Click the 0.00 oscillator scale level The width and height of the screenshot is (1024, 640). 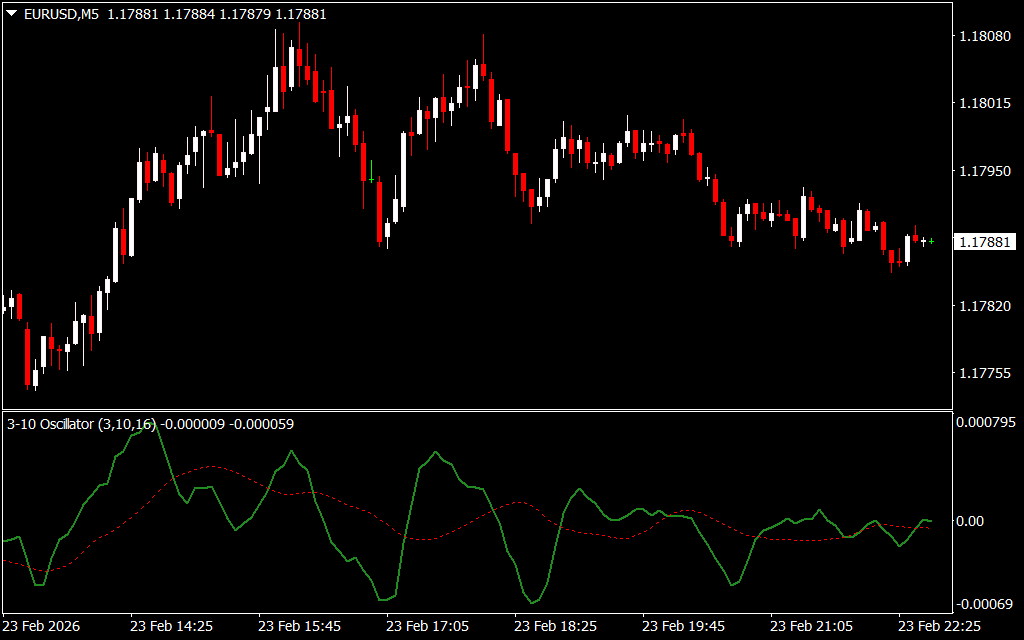971,521
